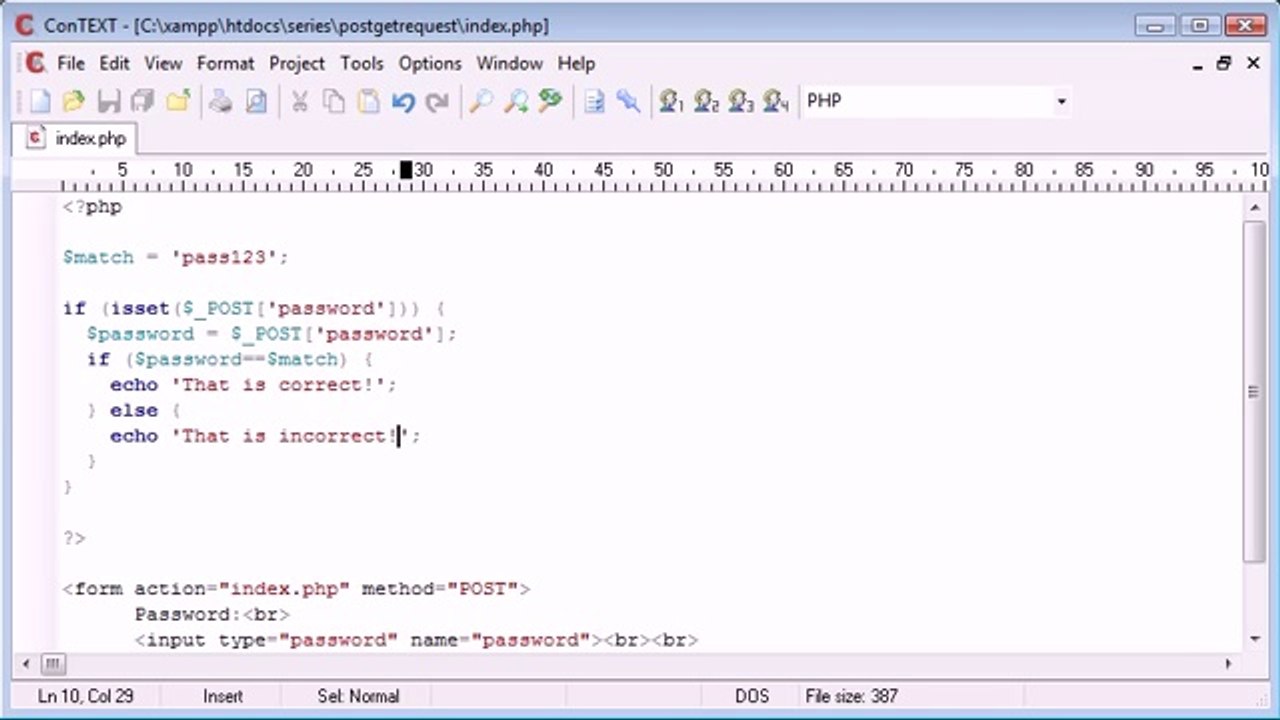Click the Copy icon
Image resolution: width=1280 pixels, height=720 pixels.
click(334, 101)
